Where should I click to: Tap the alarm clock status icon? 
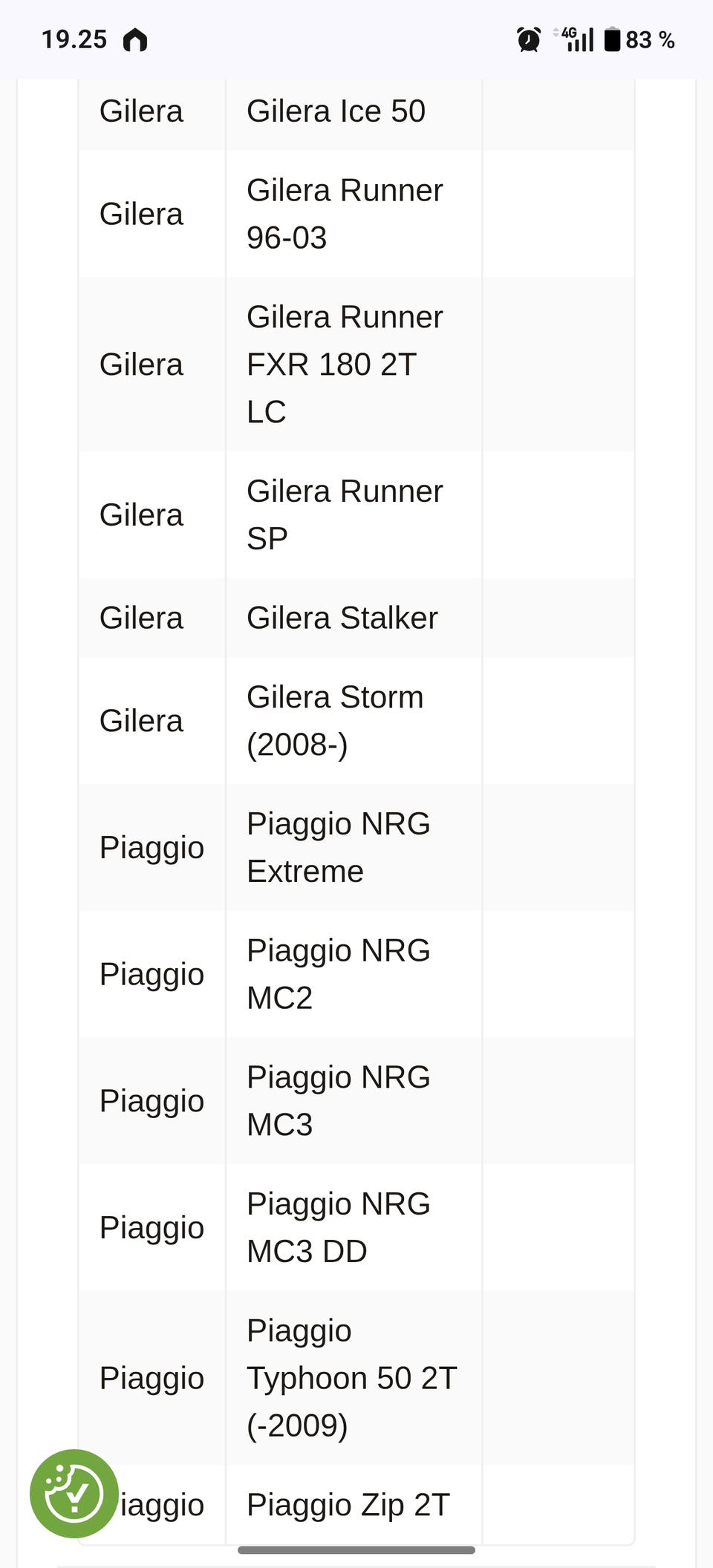528,40
